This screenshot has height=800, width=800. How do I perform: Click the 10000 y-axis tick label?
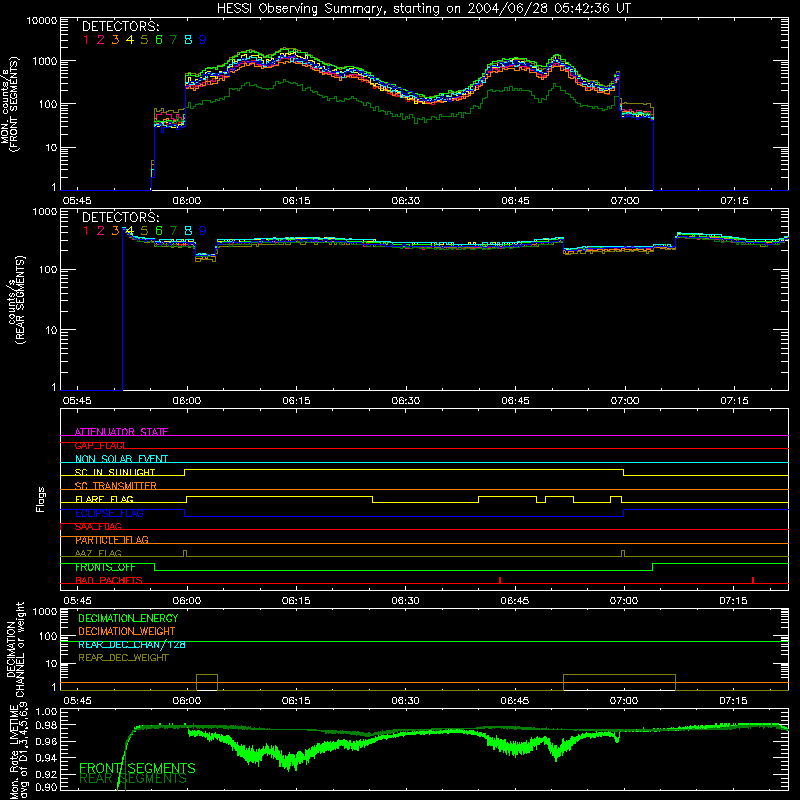click(42, 21)
